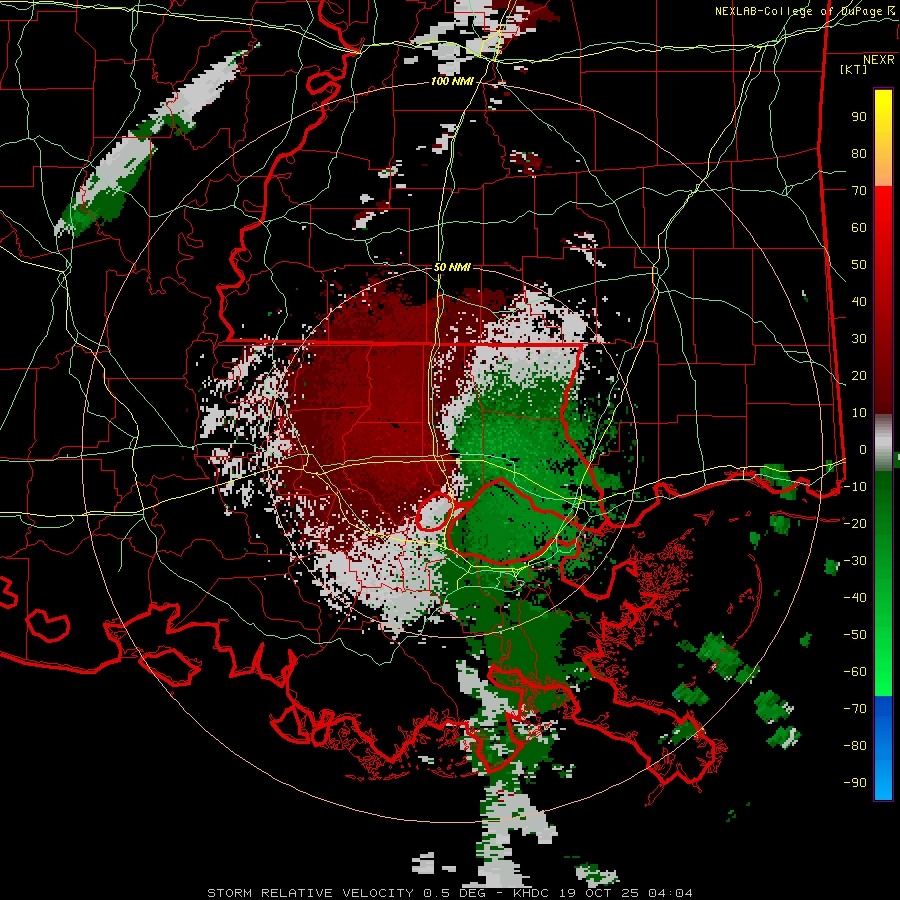Click the STORM RELATIVE VELOCITY caption text
900x900 pixels.
pos(310,893)
